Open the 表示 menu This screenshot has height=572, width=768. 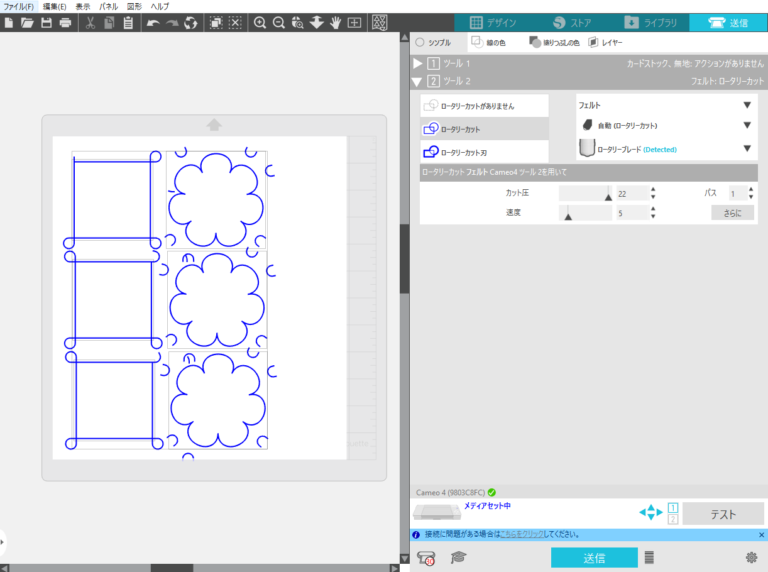(x=83, y=6)
